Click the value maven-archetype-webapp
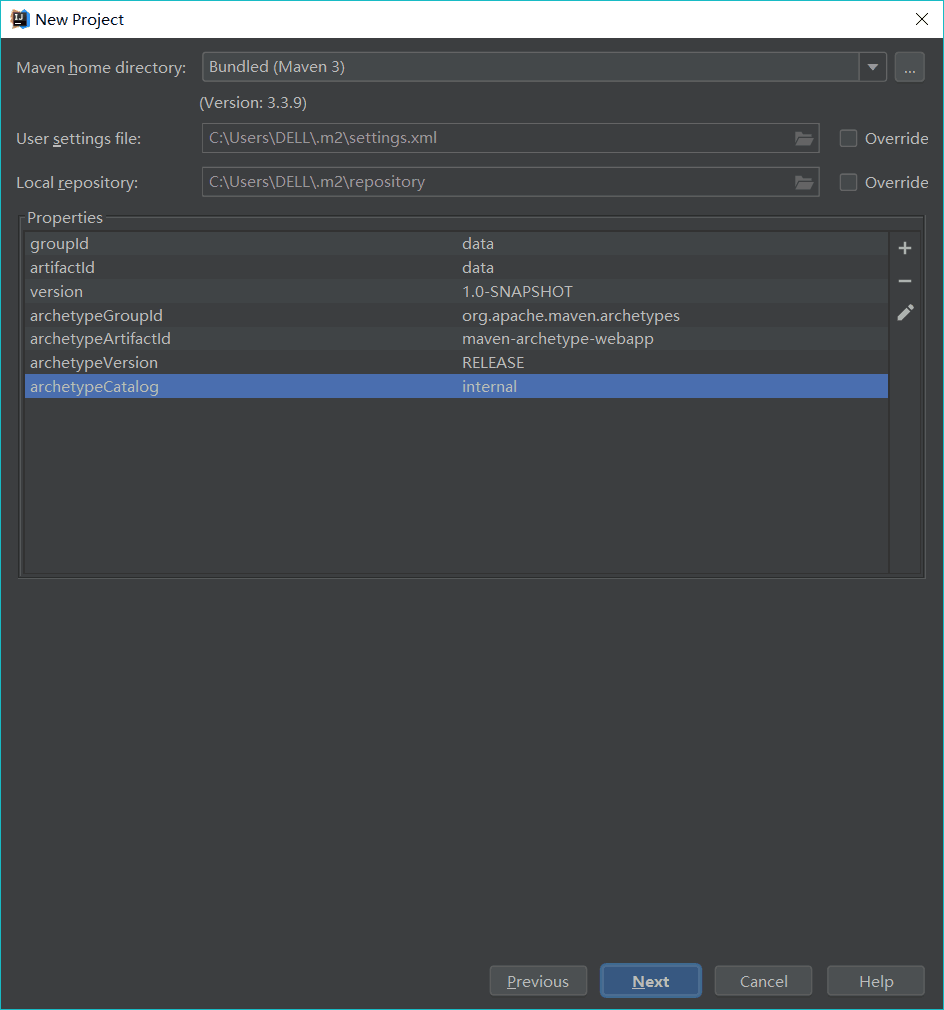Image resolution: width=944 pixels, height=1010 pixels. point(558,339)
